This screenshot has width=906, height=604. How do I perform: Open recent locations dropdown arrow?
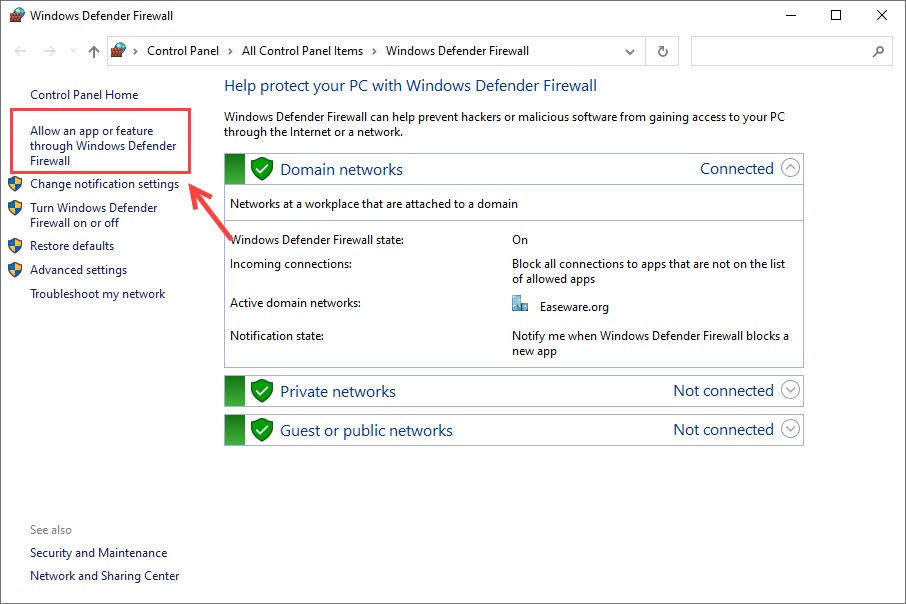tap(73, 51)
